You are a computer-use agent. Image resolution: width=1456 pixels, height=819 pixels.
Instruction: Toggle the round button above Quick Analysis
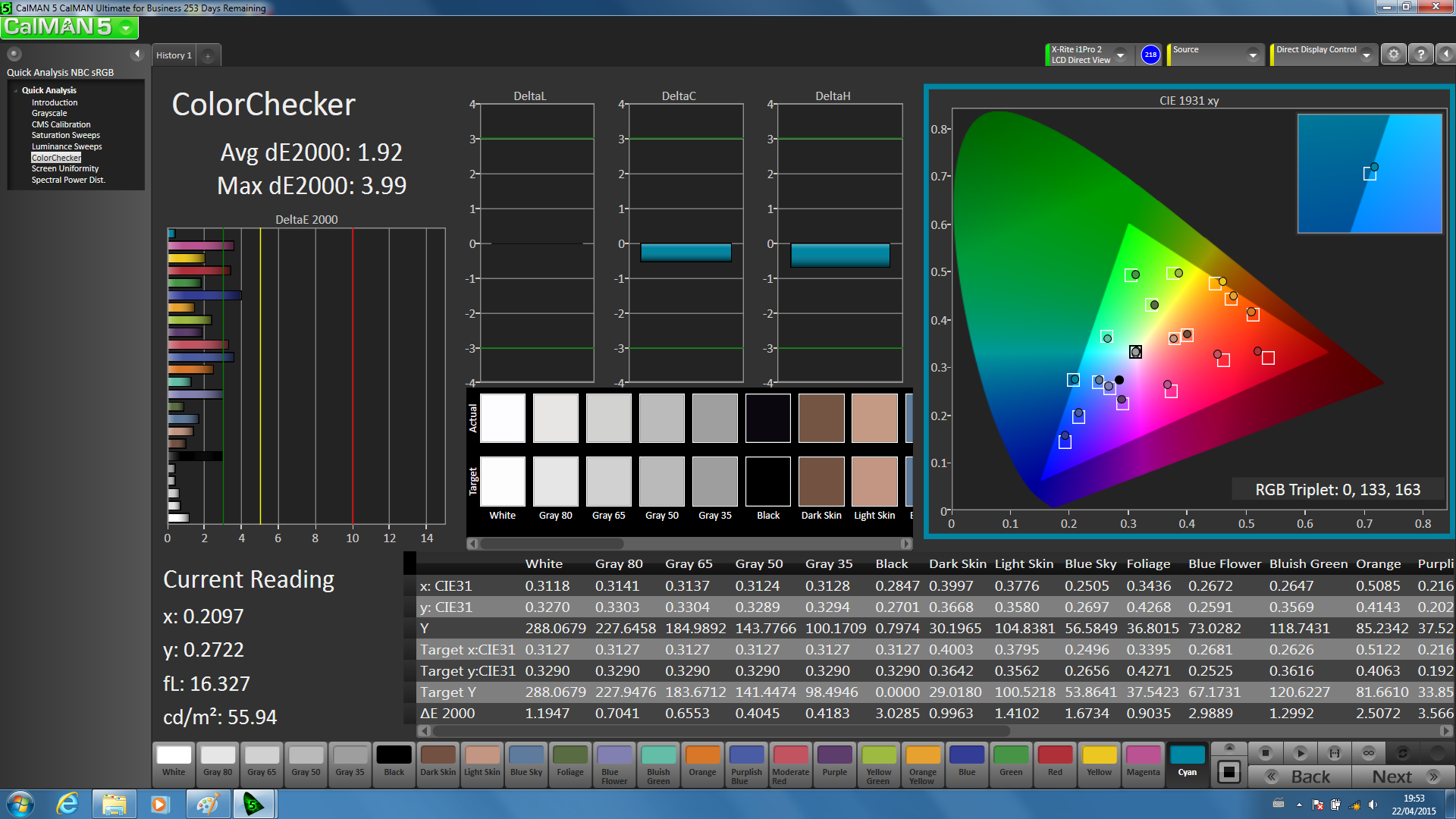coord(14,54)
